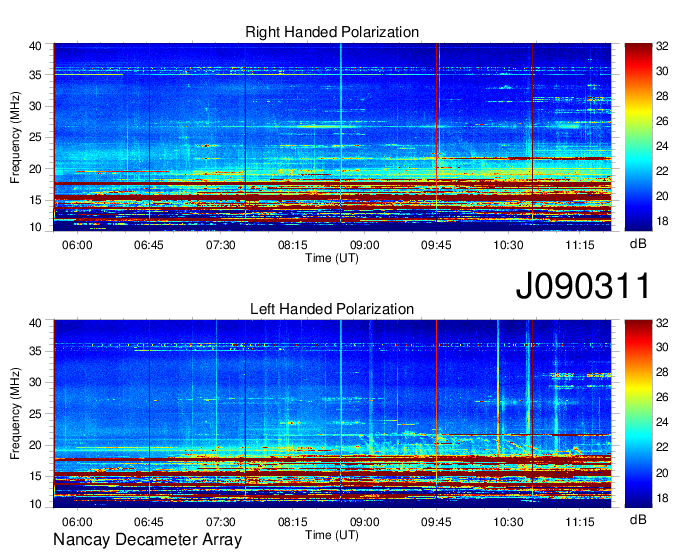Click the "Left Handed Polarization" title
680x552 pixels.
pos(332,309)
